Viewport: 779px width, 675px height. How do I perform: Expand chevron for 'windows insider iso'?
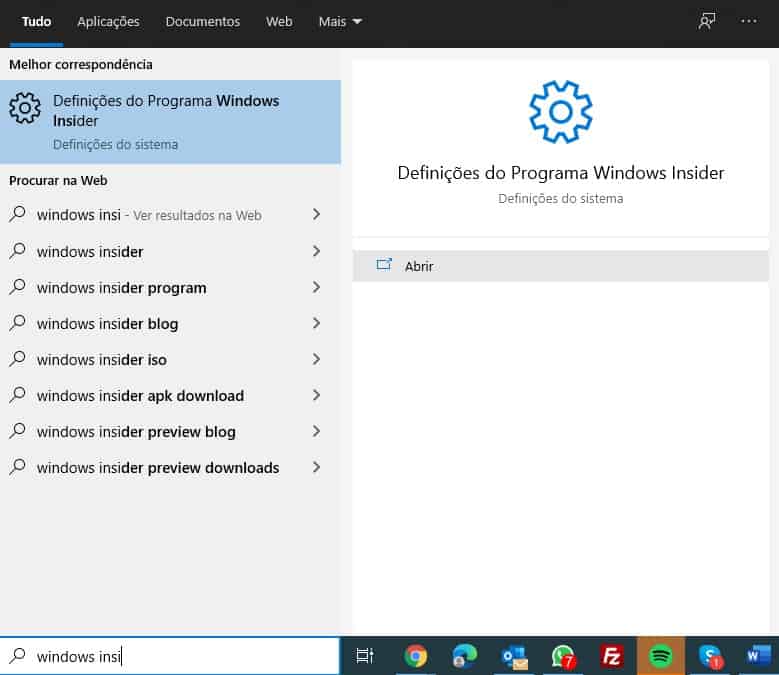(316, 359)
